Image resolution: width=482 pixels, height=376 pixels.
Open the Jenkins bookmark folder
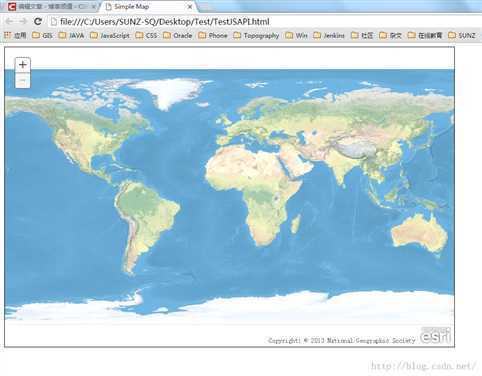click(329, 35)
